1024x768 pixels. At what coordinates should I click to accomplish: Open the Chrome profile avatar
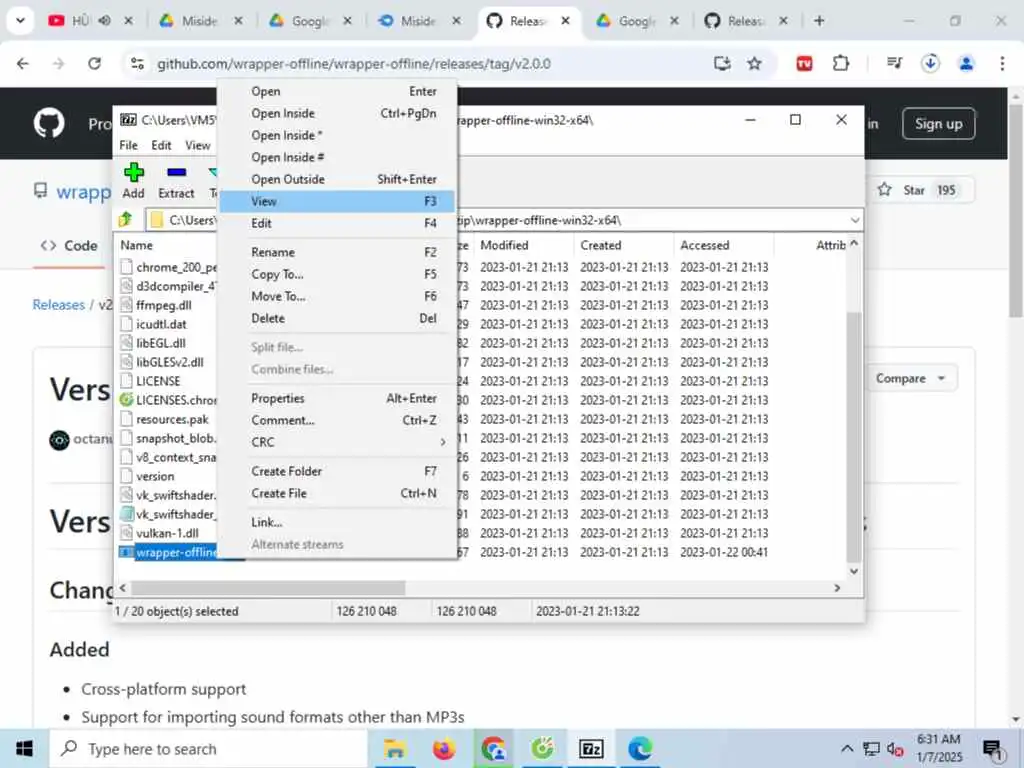966,63
